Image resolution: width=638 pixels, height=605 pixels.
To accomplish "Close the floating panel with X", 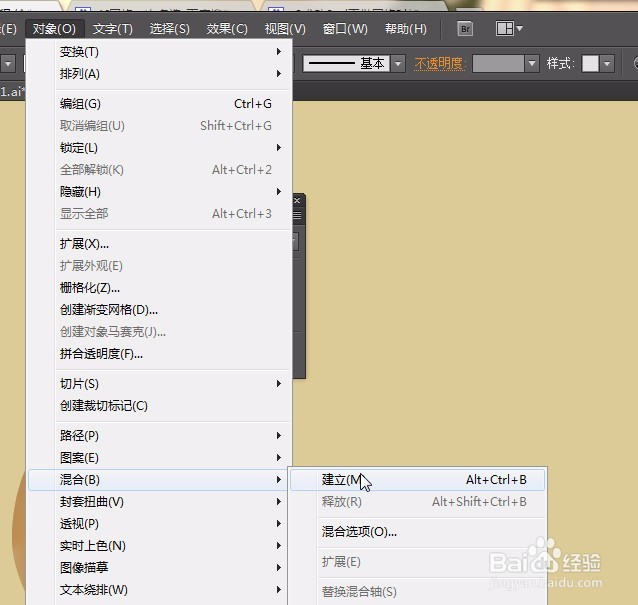I will click(x=297, y=200).
